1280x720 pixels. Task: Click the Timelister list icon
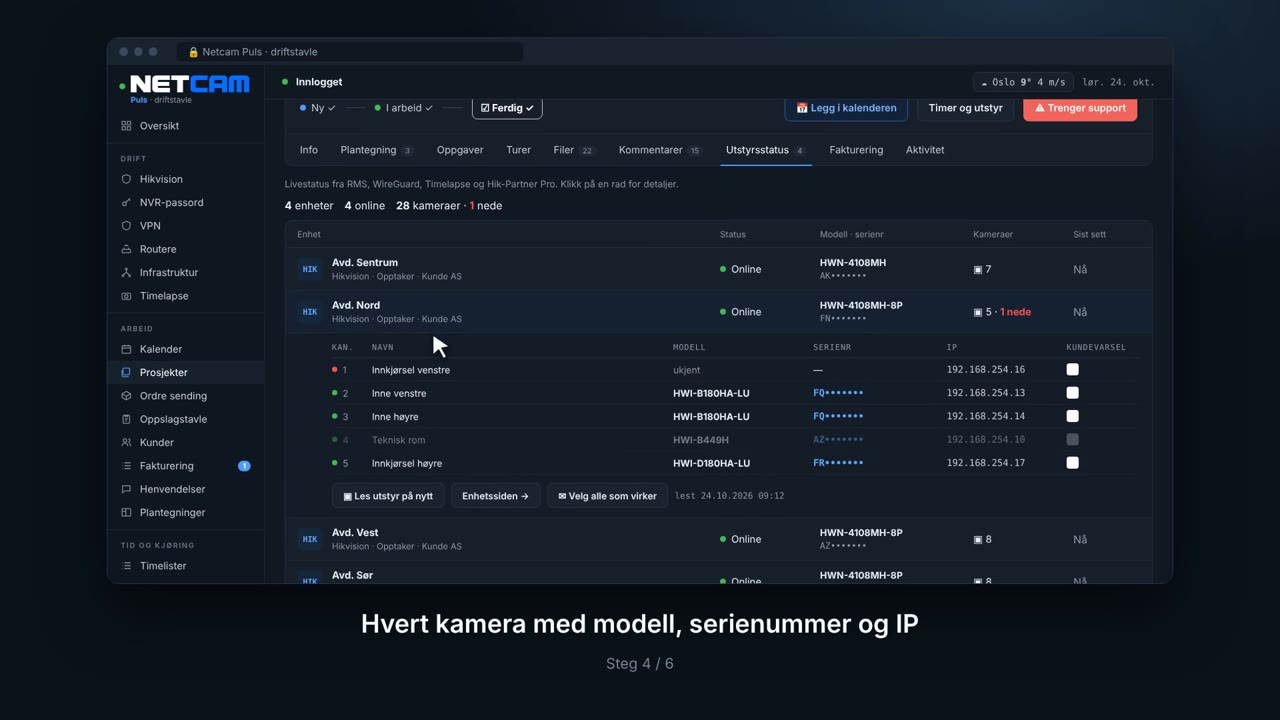126,566
